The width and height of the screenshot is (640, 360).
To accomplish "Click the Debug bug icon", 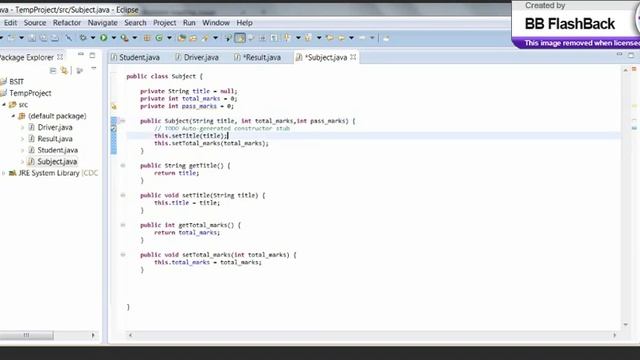I will click(83, 38).
